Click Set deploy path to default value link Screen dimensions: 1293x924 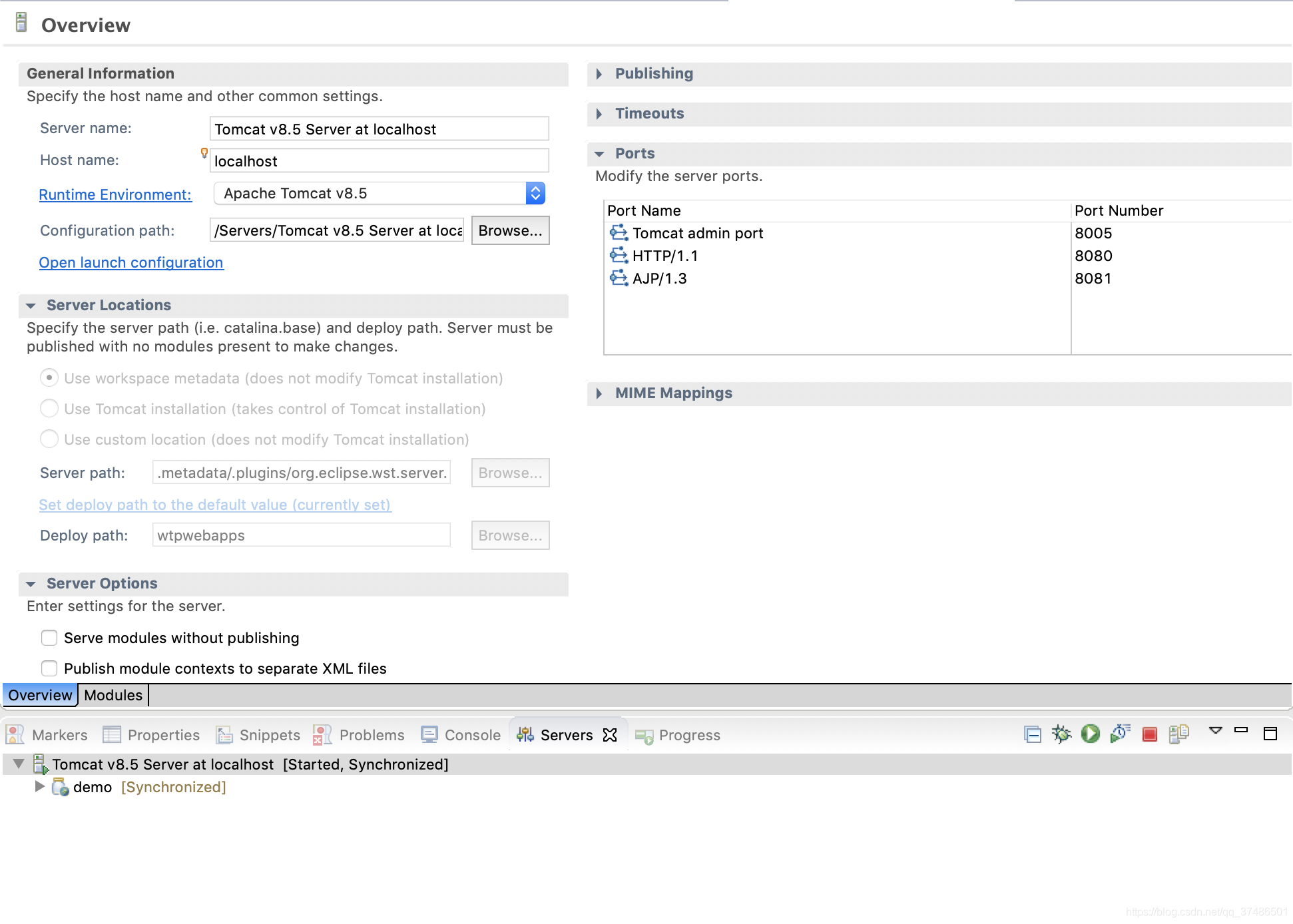point(215,505)
